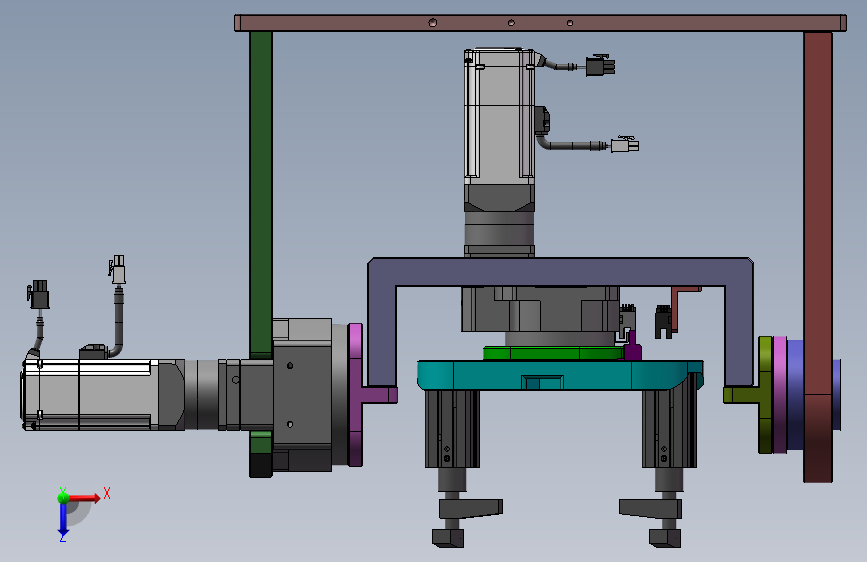867x562 pixels.
Task: Select the black foot at the green column's bottom
Action: 260,466
